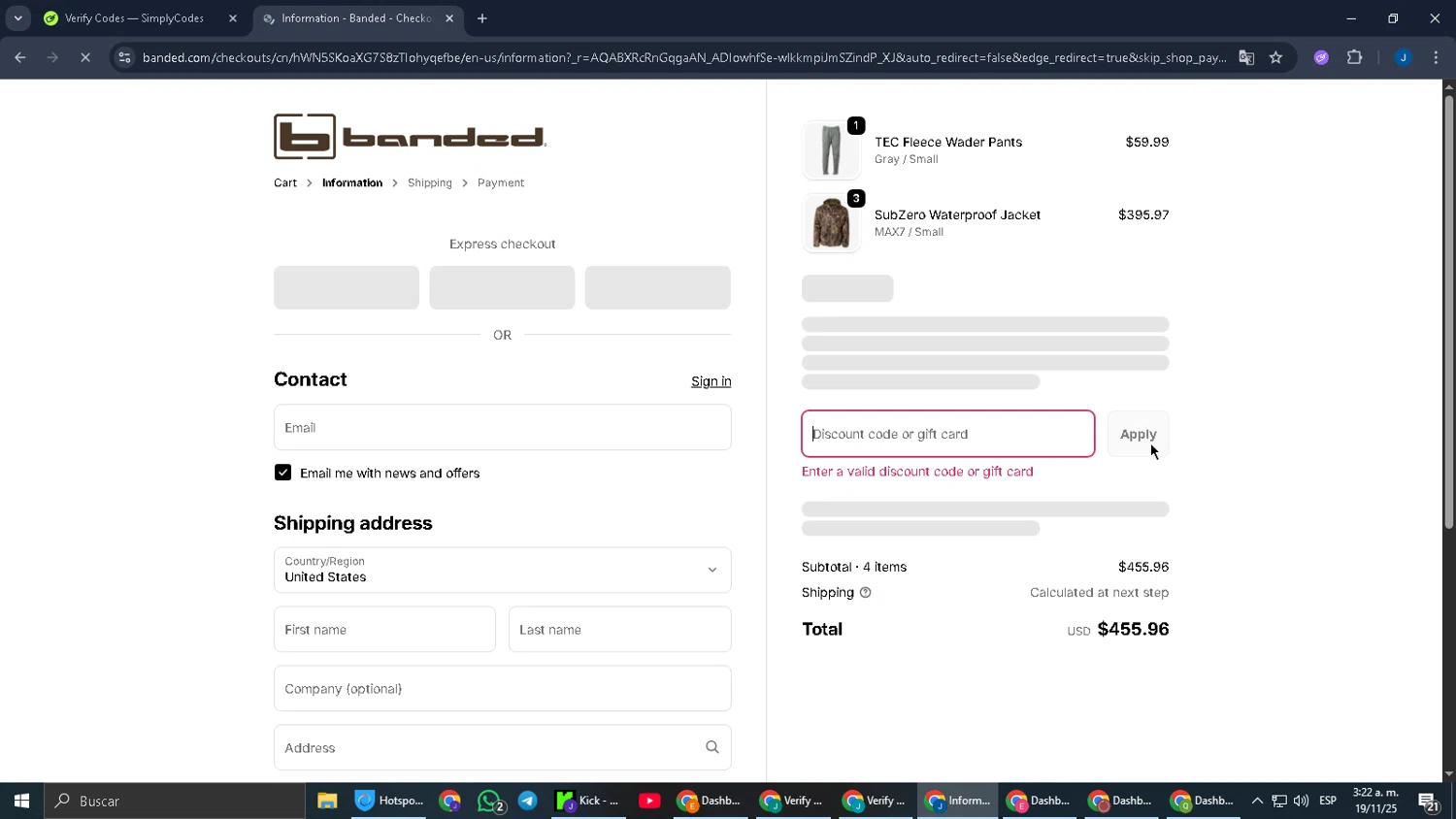1456x819 pixels.
Task: Open Telegram from taskbar
Action: click(528, 801)
